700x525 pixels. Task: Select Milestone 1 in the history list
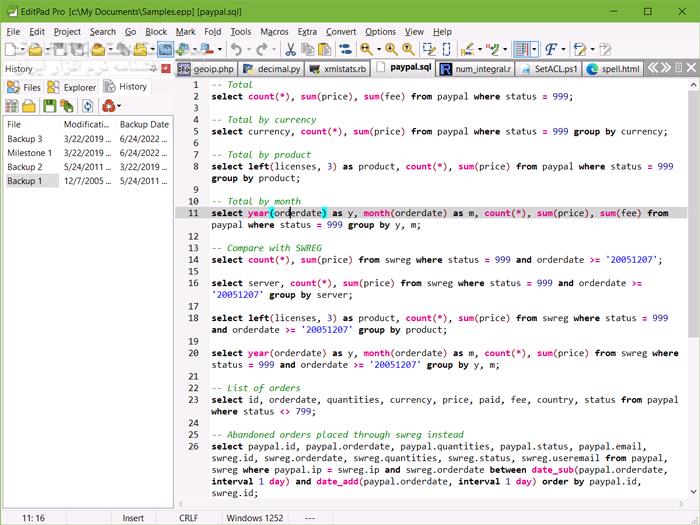[x=29, y=153]
